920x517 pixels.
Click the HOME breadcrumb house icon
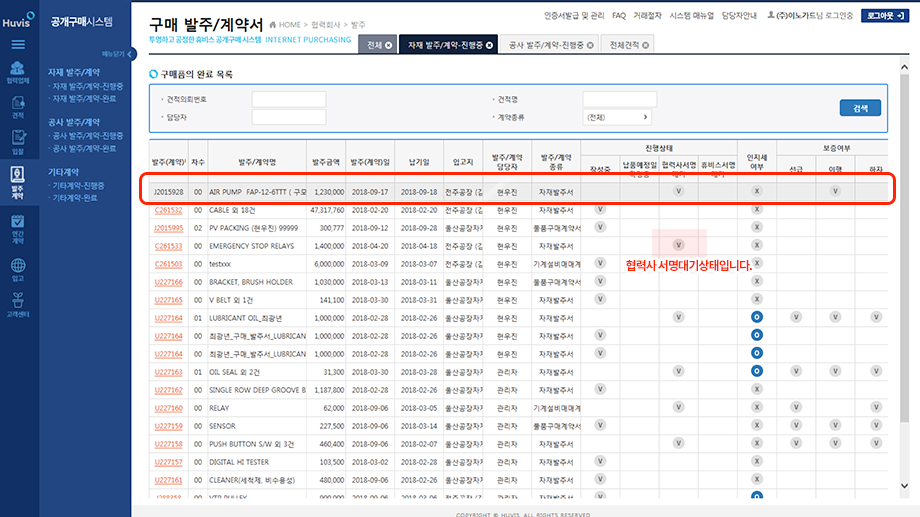tap(273, 25)
